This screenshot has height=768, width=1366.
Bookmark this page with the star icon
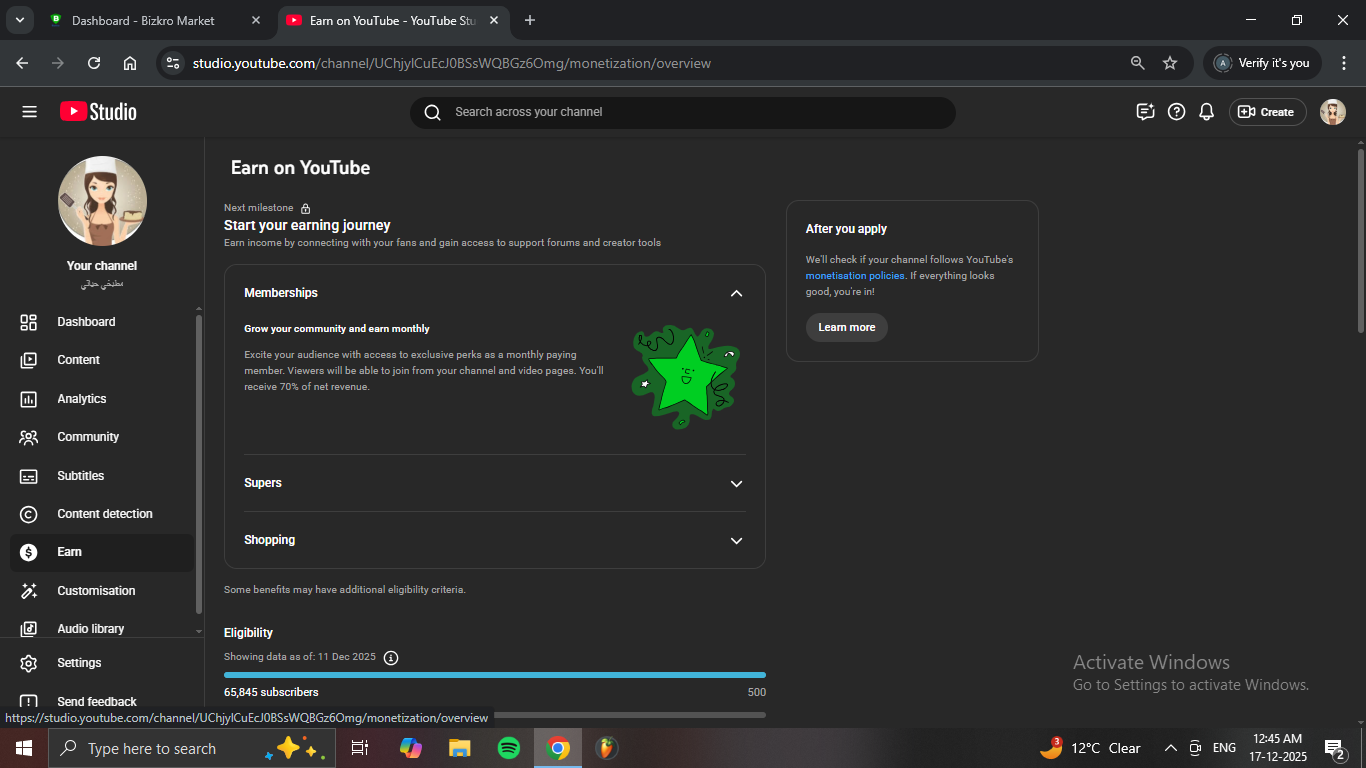1170,63
